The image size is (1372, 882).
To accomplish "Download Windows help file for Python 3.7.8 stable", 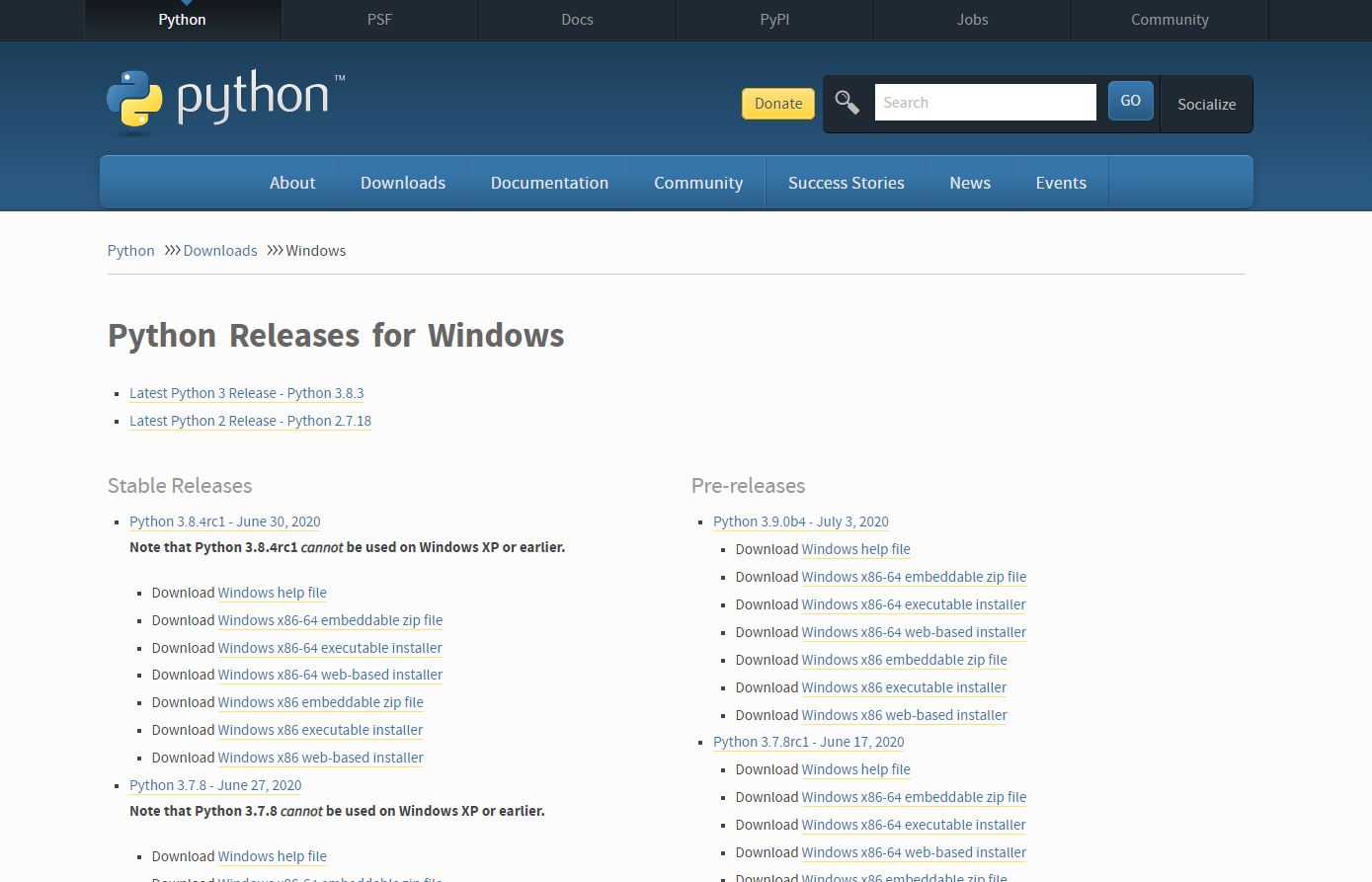I will tap(273, 856).
